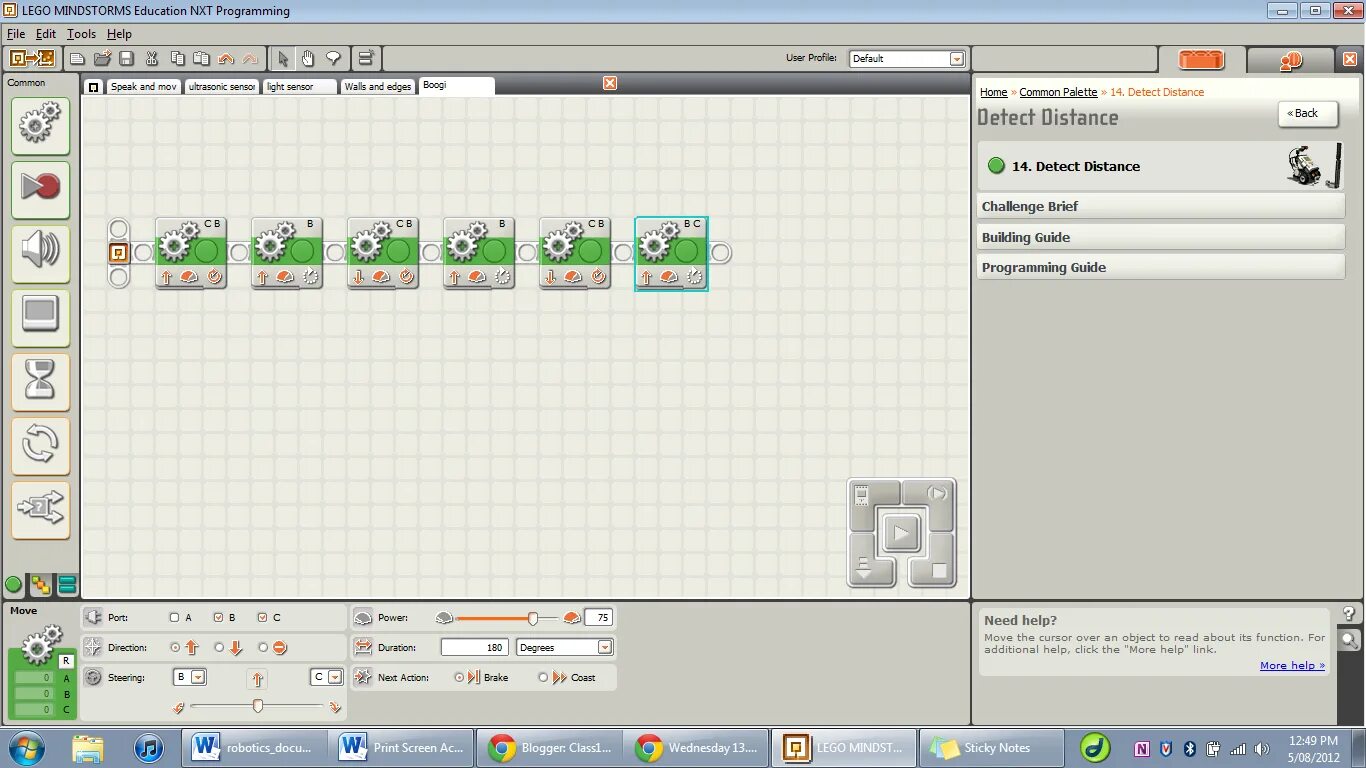Screen dimensions: 1366x768
Task: Open the Custom palette with the teal icon
Action: point(67,585)
